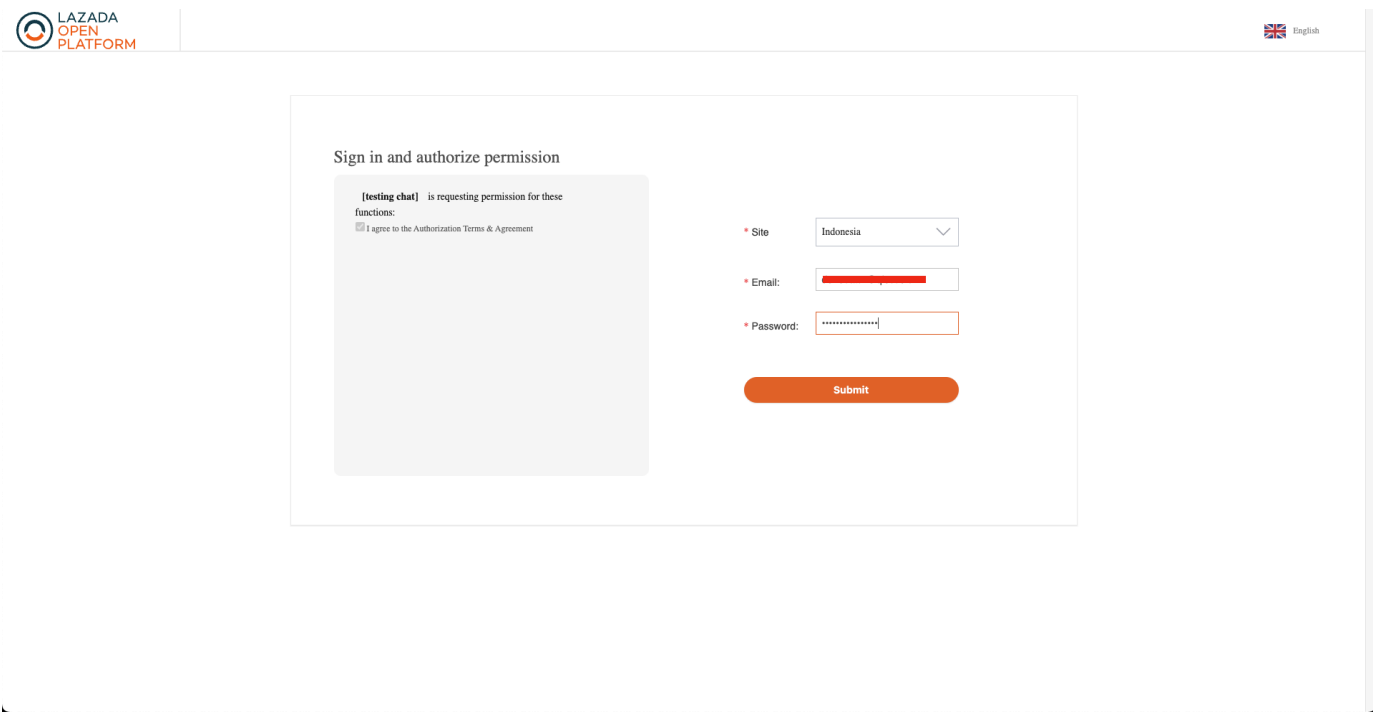Click the UK flag language icon
The height and width of the screenshot is (714, 1373).
1274,31
